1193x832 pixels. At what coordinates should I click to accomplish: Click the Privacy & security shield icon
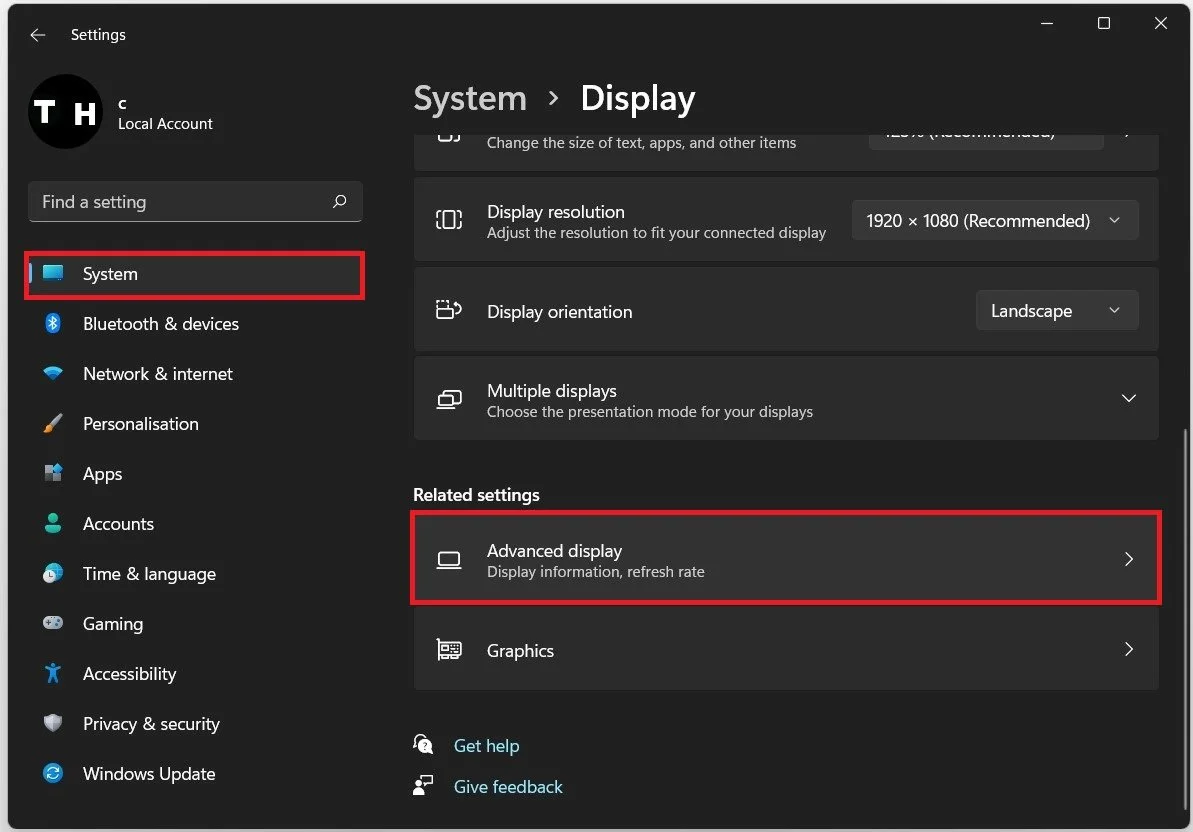(52, 723)
